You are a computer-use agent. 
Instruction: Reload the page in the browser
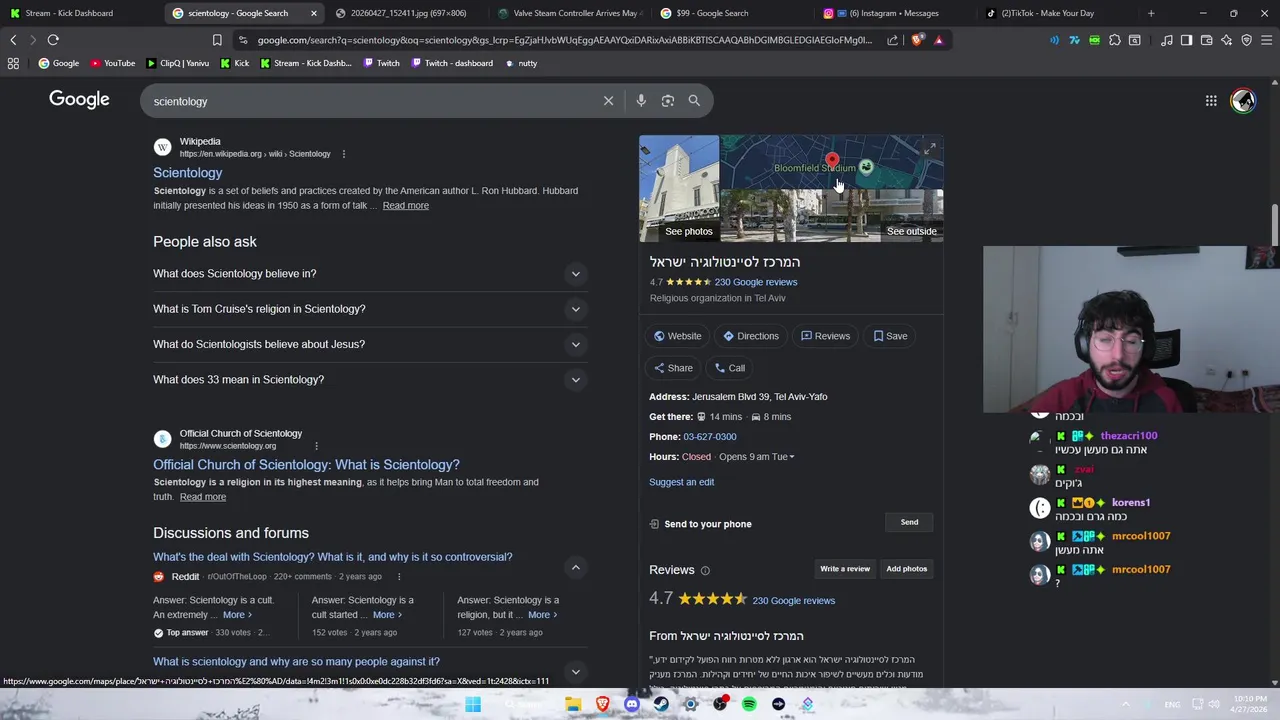(53, 40)
